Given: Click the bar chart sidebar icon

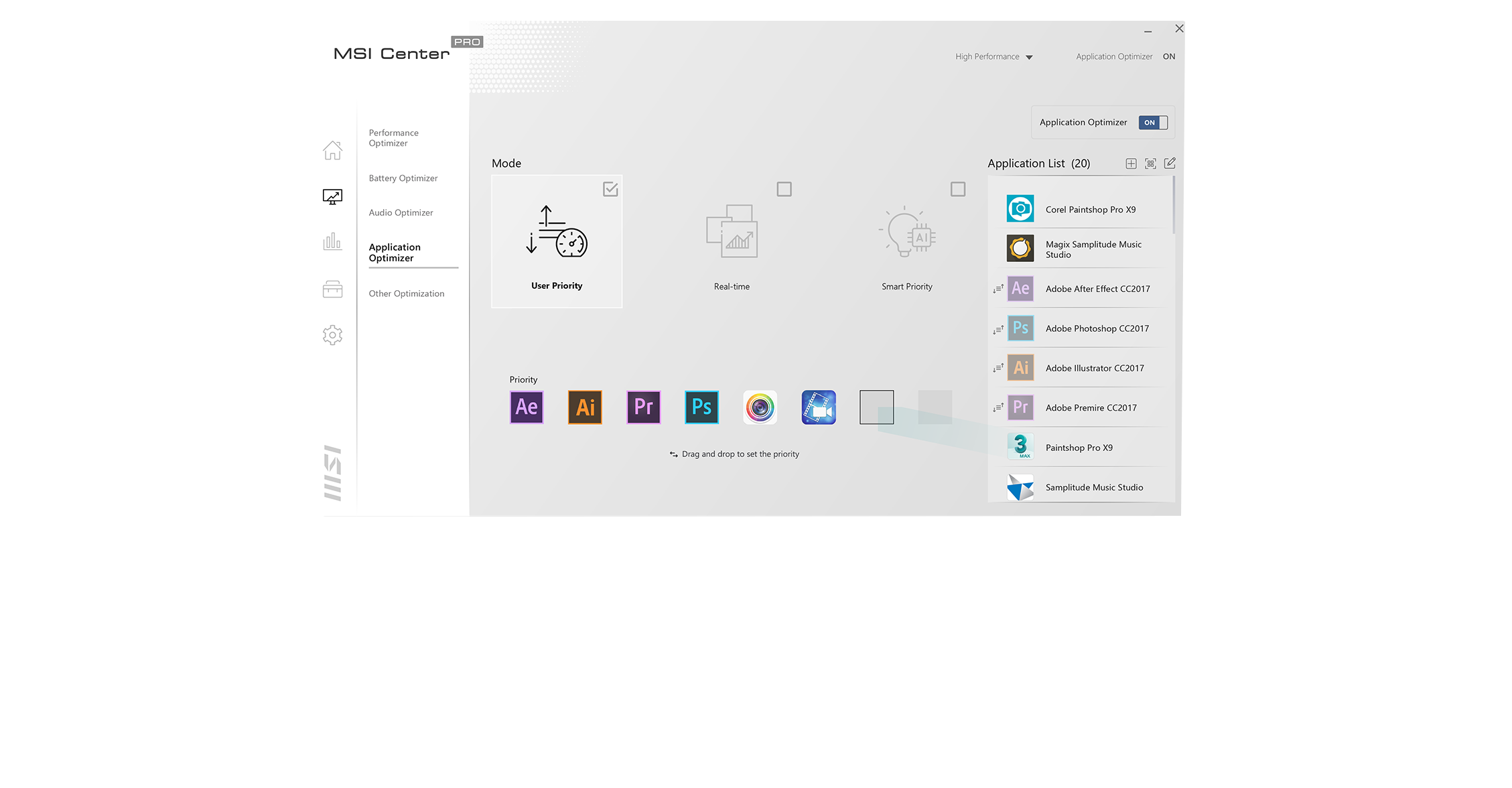Looking at the screenshot, I should [332, 241].
